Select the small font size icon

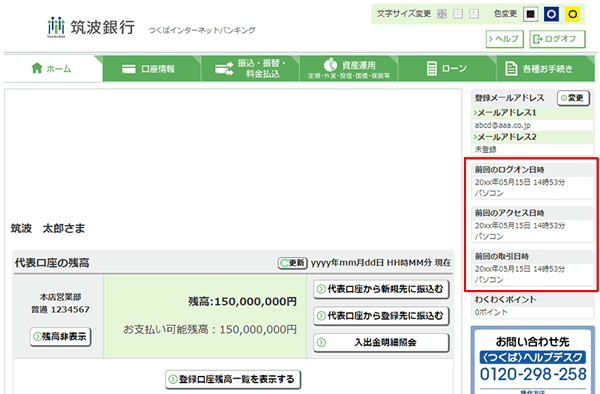(442, 14)
